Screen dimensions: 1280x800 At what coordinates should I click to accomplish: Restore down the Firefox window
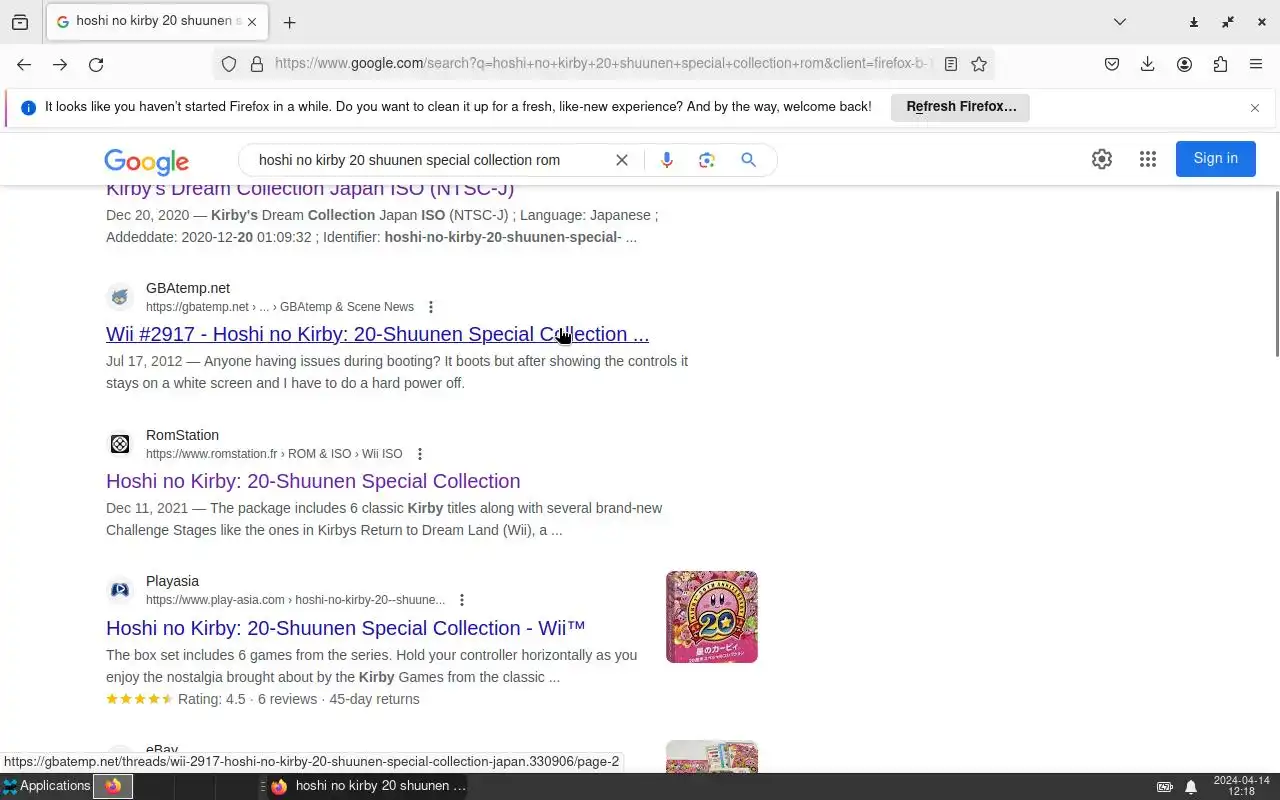pos(1228,22)
